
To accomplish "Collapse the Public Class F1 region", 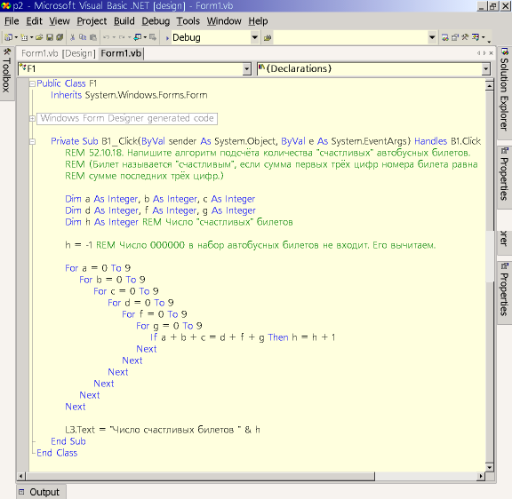I will 32,84.
